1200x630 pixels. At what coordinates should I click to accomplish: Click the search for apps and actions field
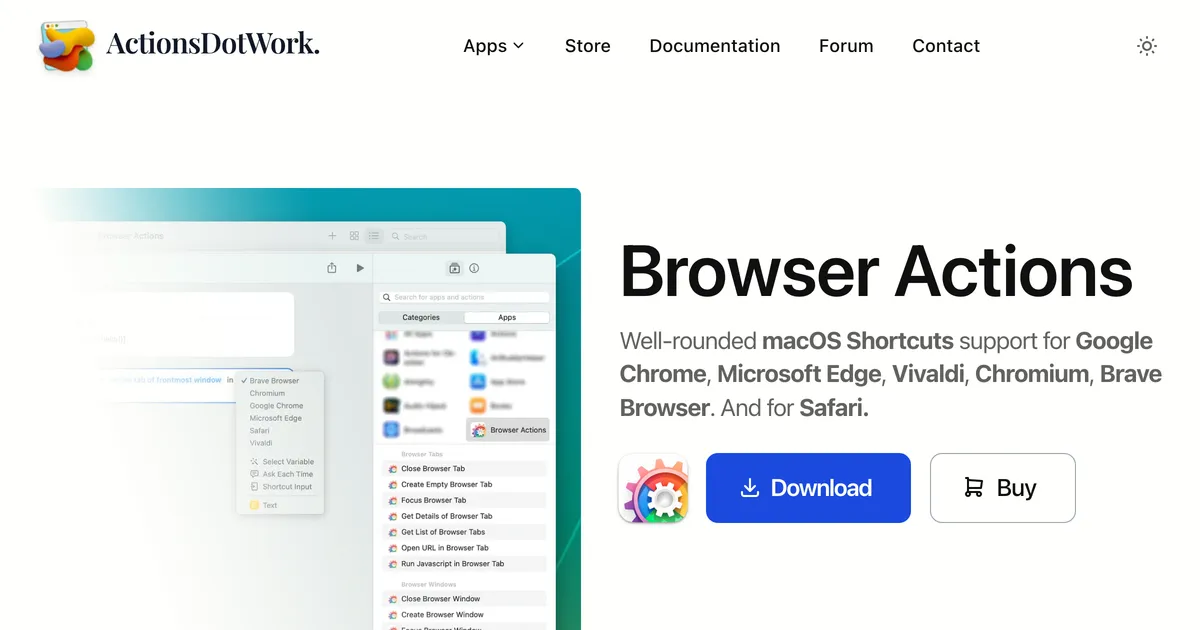point(465,297)
